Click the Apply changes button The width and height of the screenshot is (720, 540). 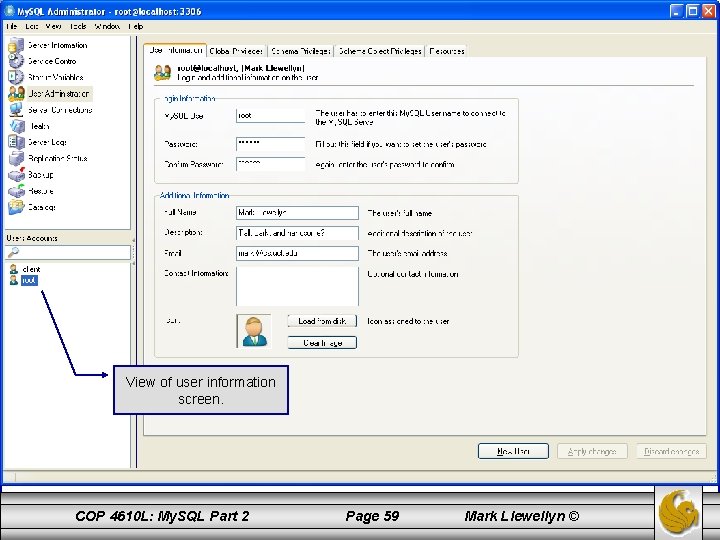pyautogui.click(x=592, y=451)
